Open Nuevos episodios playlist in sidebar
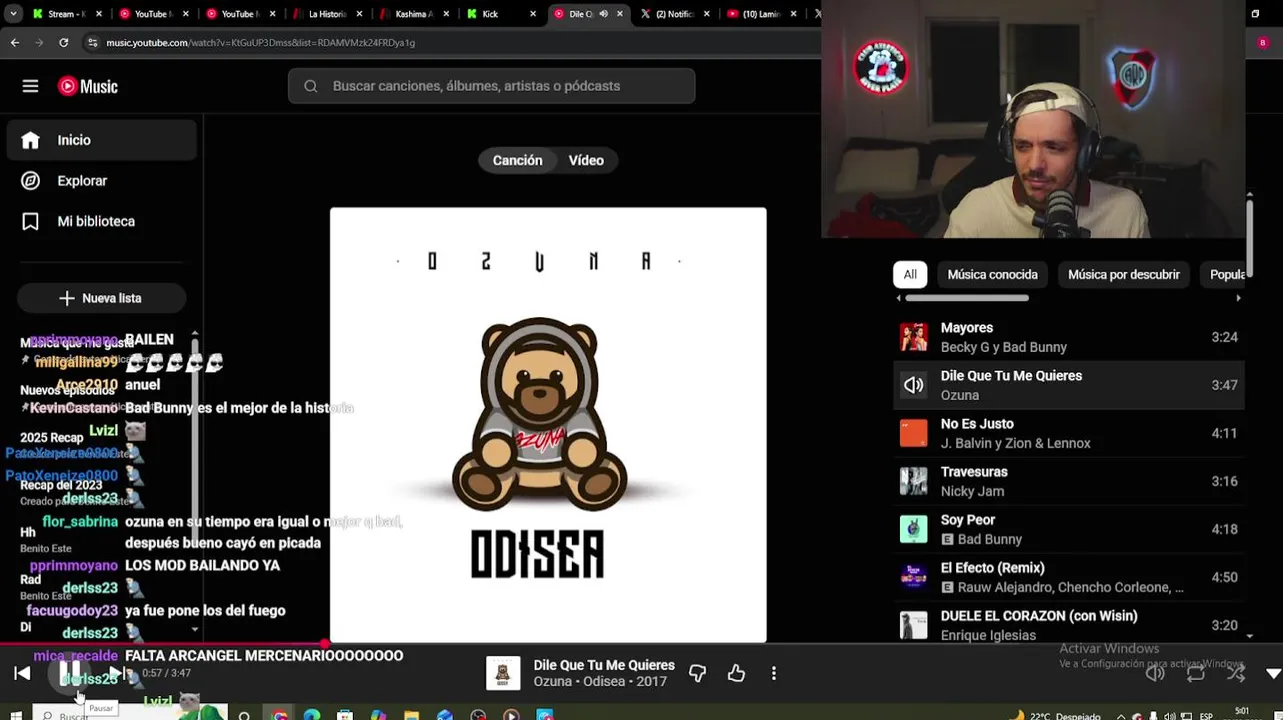The image size is (1283, 720). tap(67, 390)
